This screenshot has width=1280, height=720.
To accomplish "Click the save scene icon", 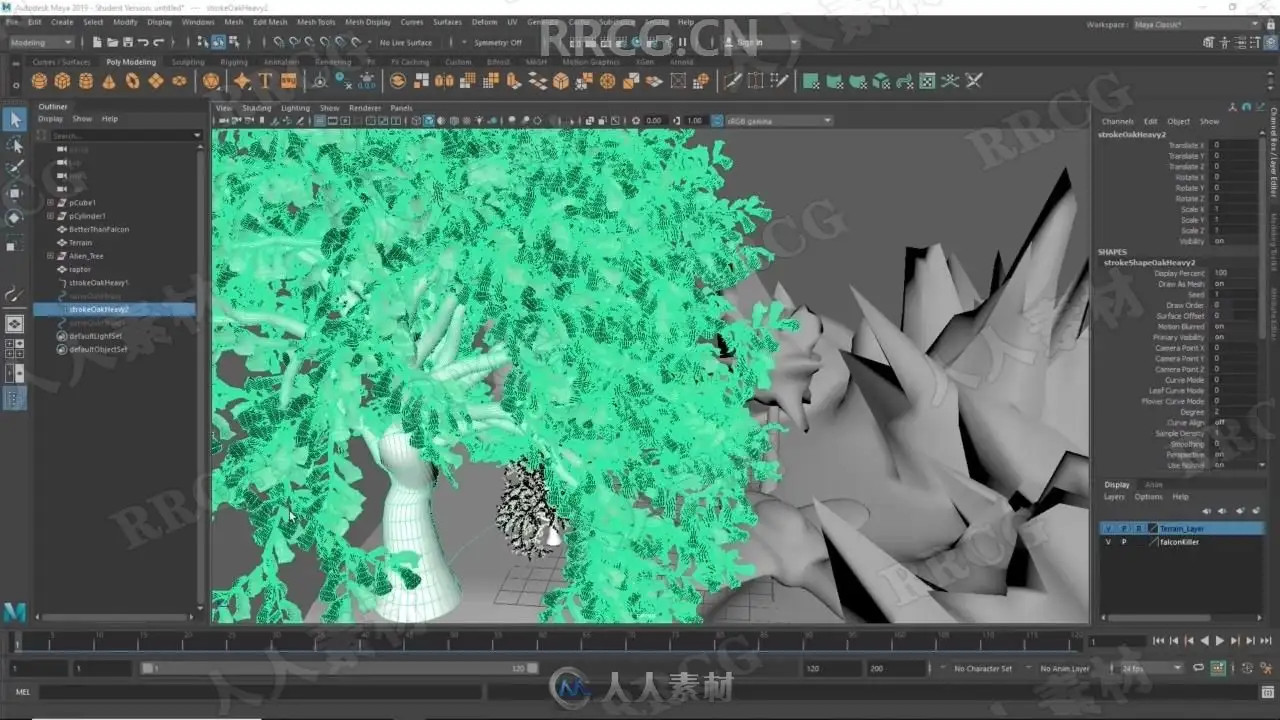I will 128,42.
